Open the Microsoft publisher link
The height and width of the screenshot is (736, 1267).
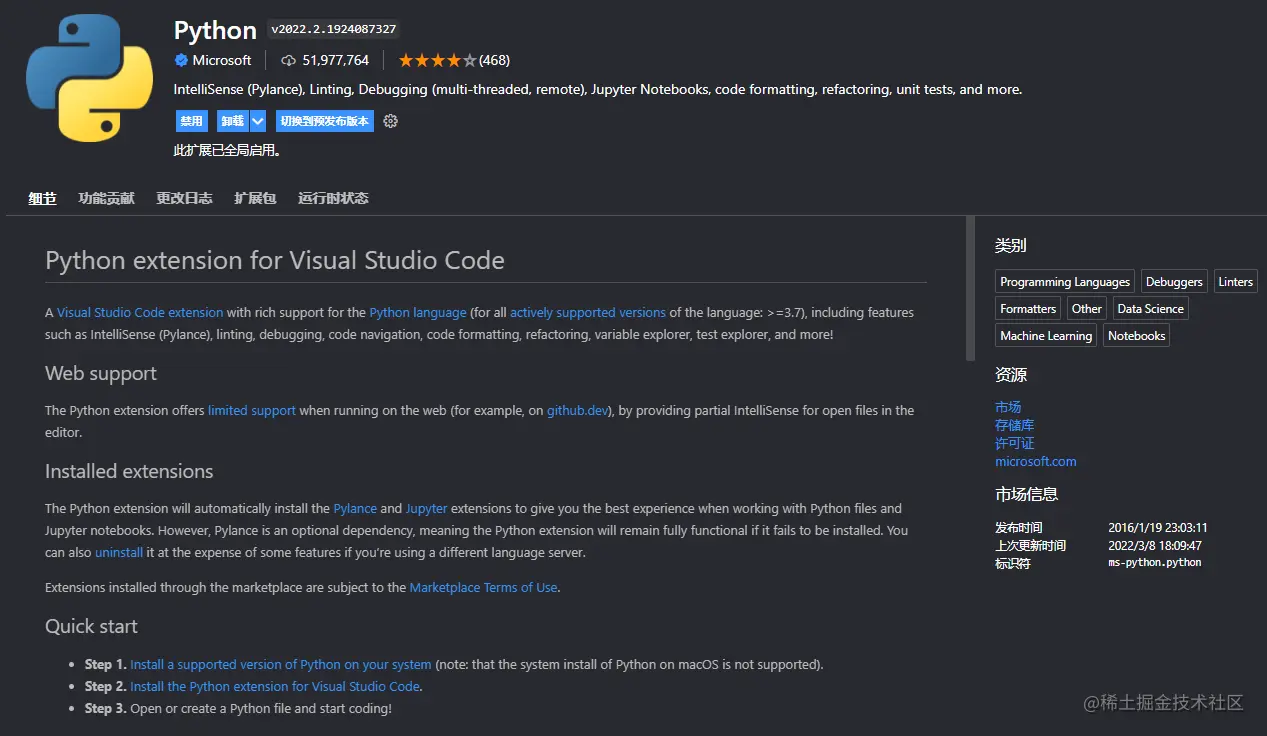click(x=222, y=60)
